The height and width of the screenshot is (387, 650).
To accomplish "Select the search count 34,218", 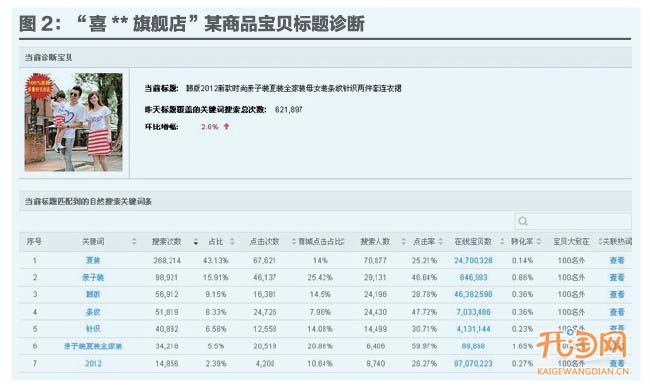I will point(167,346).
